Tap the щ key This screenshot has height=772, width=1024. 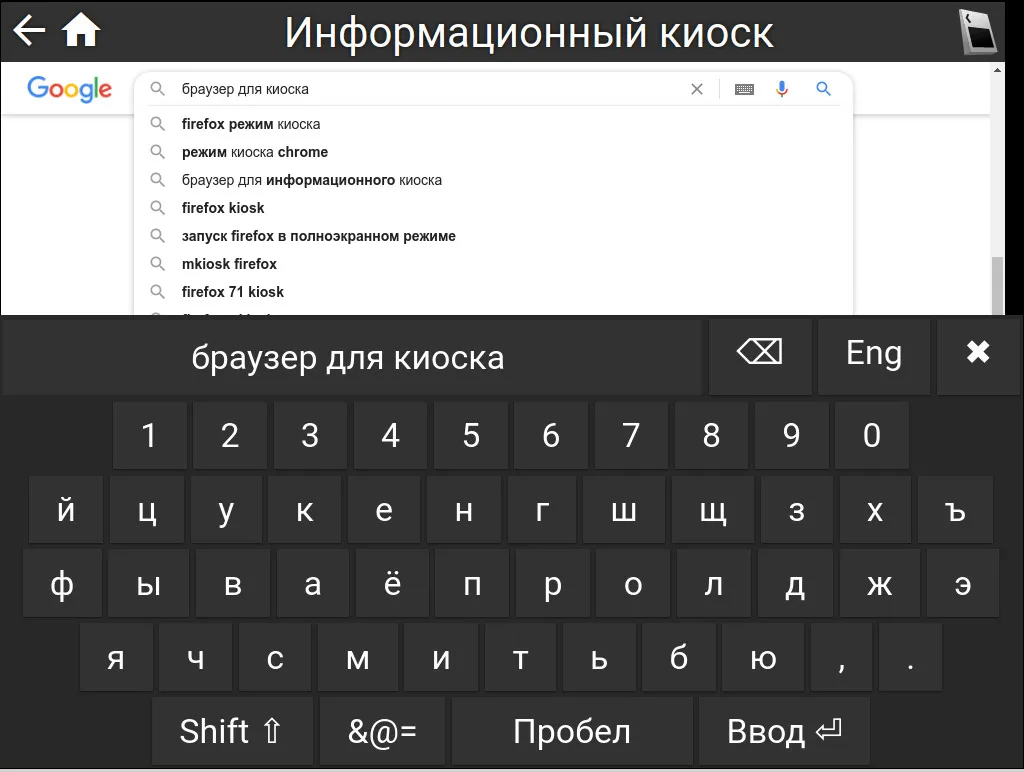[713, 509]
